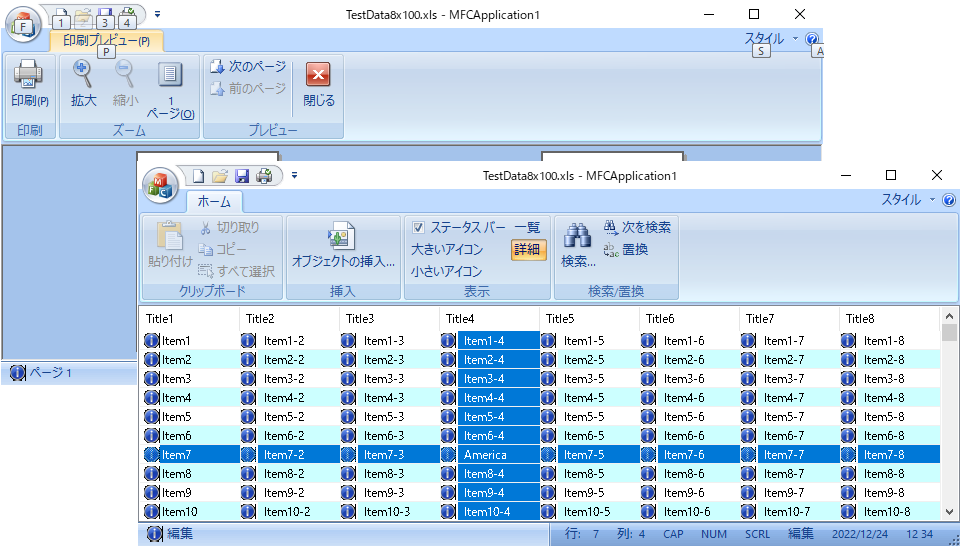Select cell Item4-6

click(x=684, y=398)
